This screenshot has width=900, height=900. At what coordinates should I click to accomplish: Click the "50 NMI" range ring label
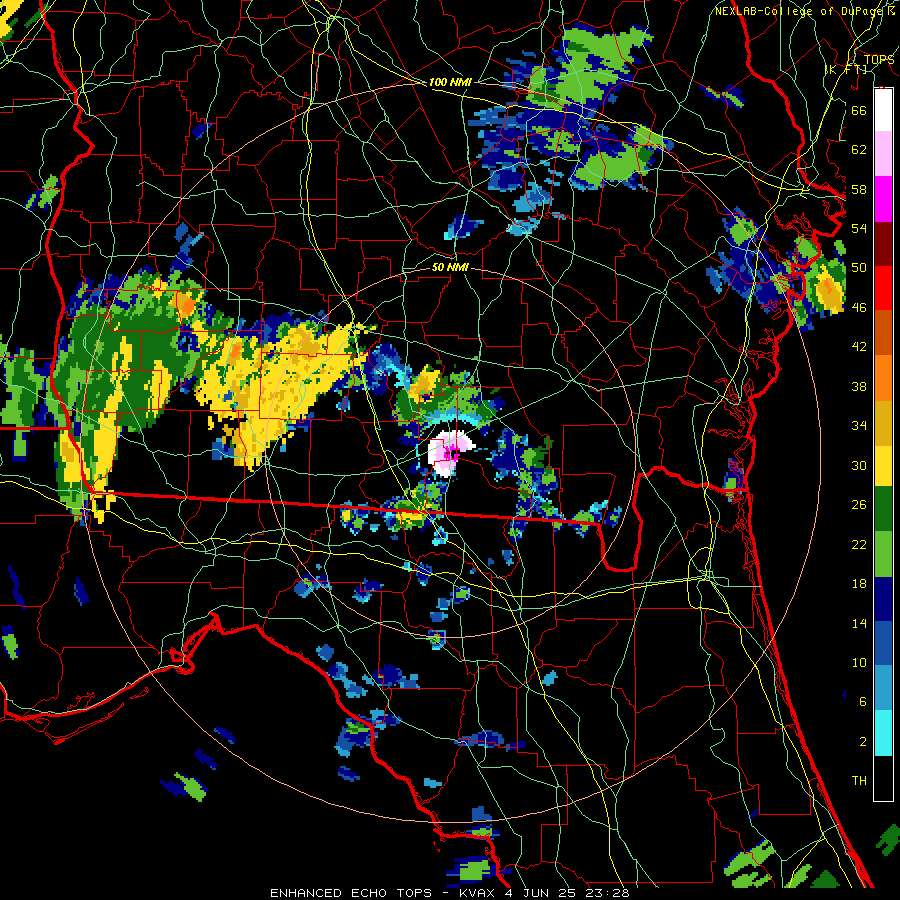click(450, 268)
